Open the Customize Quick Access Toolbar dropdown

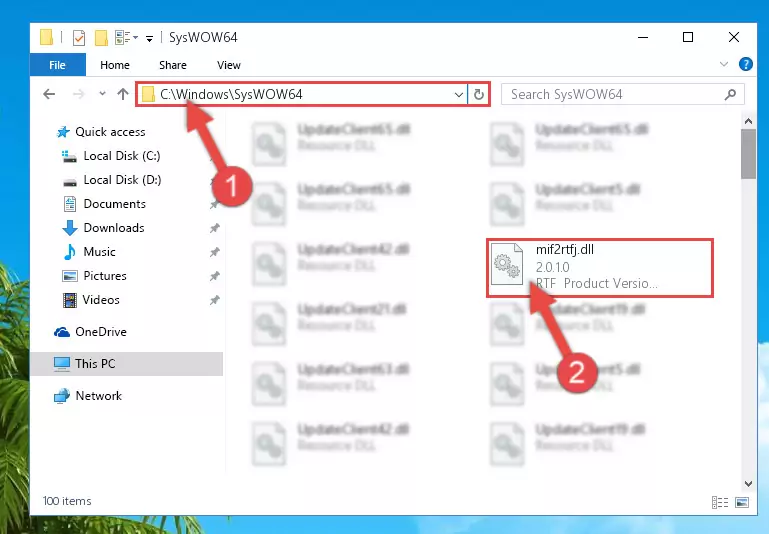tap(149, 38)
